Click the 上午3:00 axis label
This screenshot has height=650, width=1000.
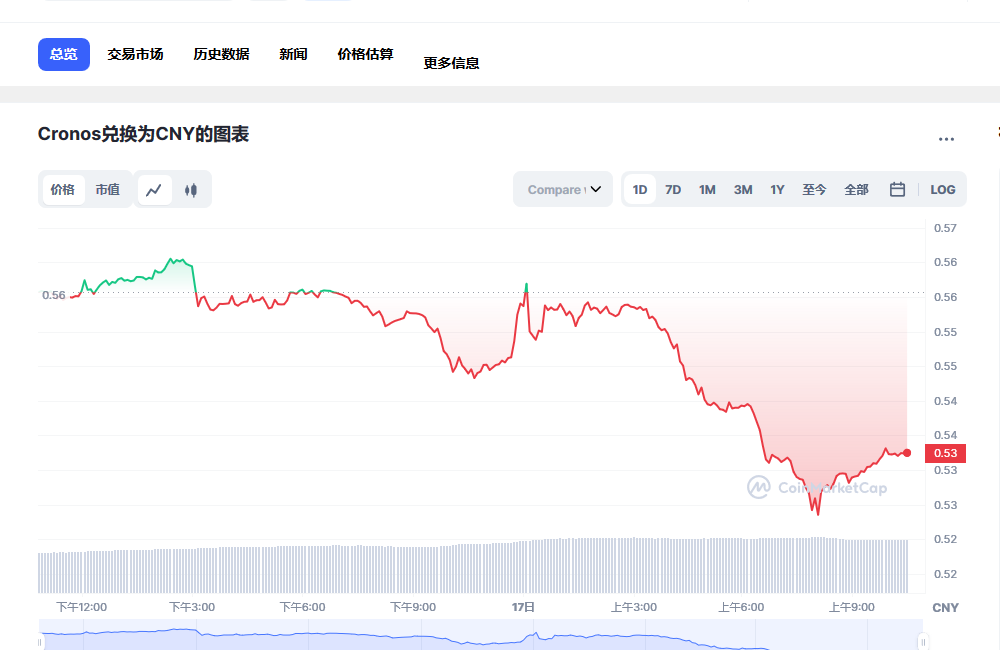point(634,607)
